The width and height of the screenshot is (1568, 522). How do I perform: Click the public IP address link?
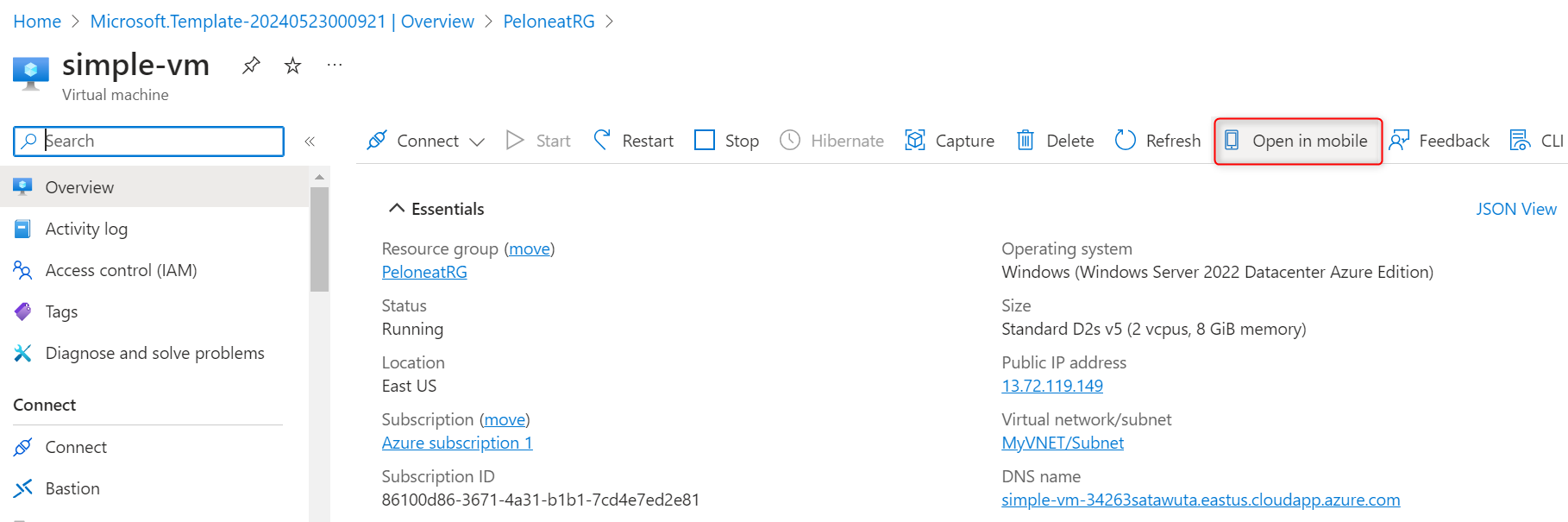coord(1051,386)
